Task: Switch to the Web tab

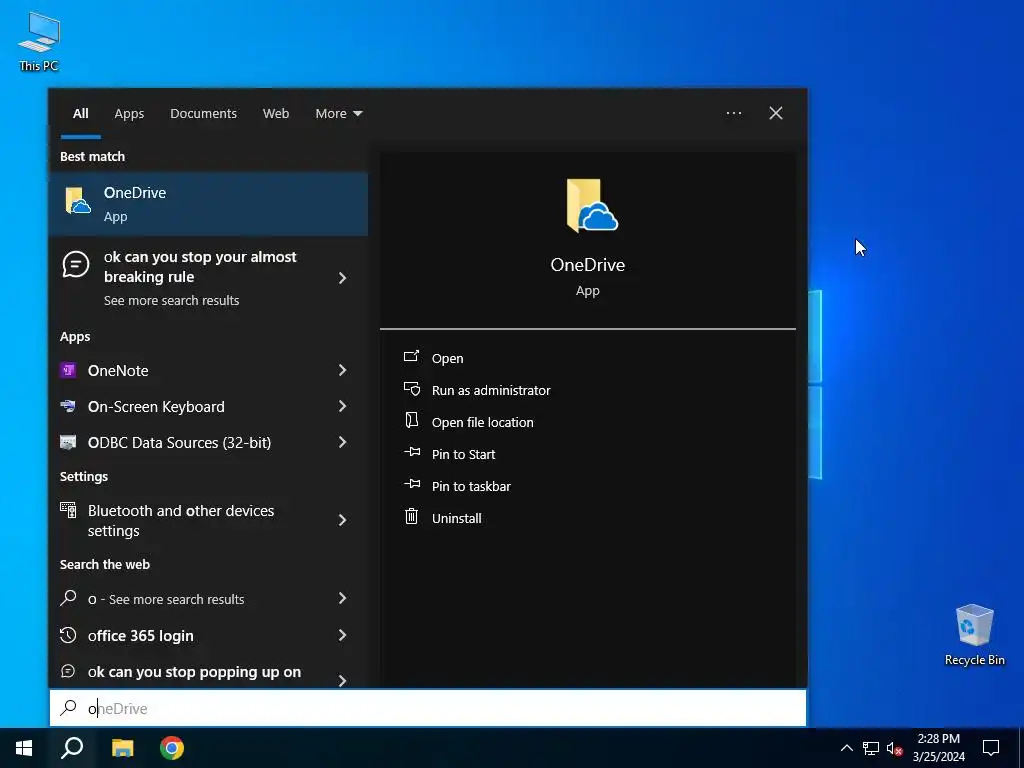Action: [276, 113]
